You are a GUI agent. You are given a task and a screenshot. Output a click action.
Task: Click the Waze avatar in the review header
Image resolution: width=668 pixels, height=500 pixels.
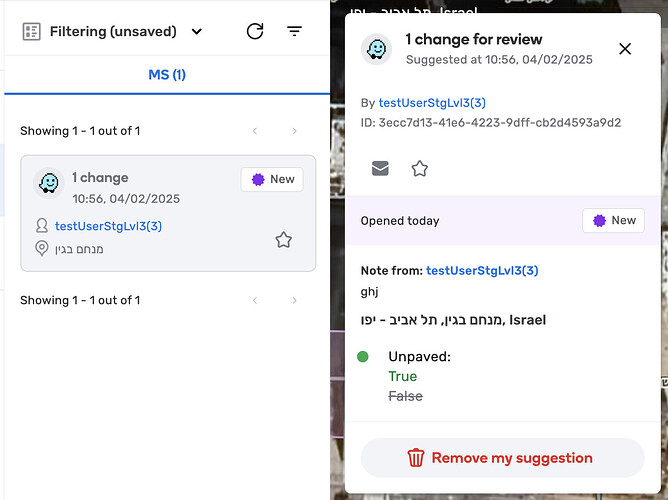pyautogui.click(x=377, y=50)
